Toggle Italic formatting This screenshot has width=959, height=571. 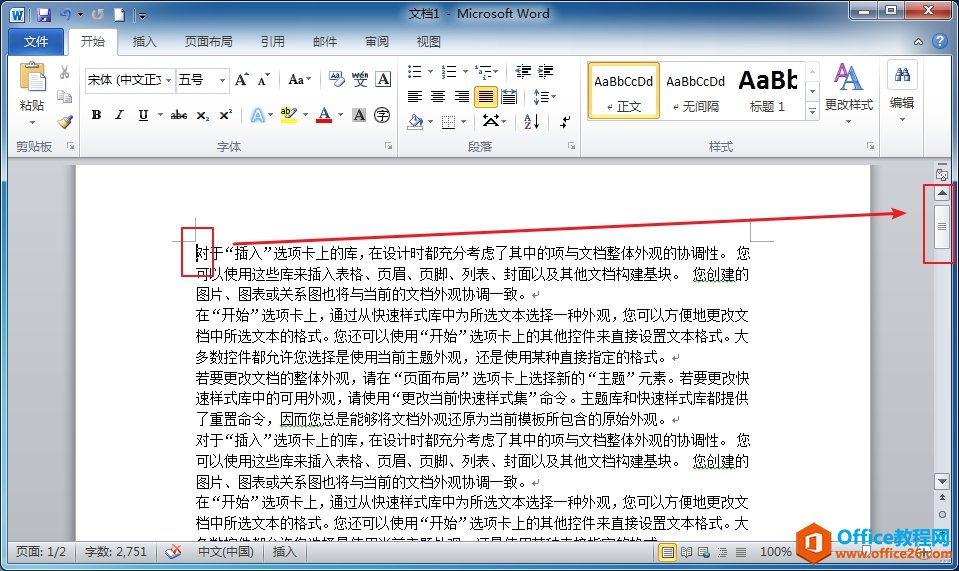pos(119,115)
